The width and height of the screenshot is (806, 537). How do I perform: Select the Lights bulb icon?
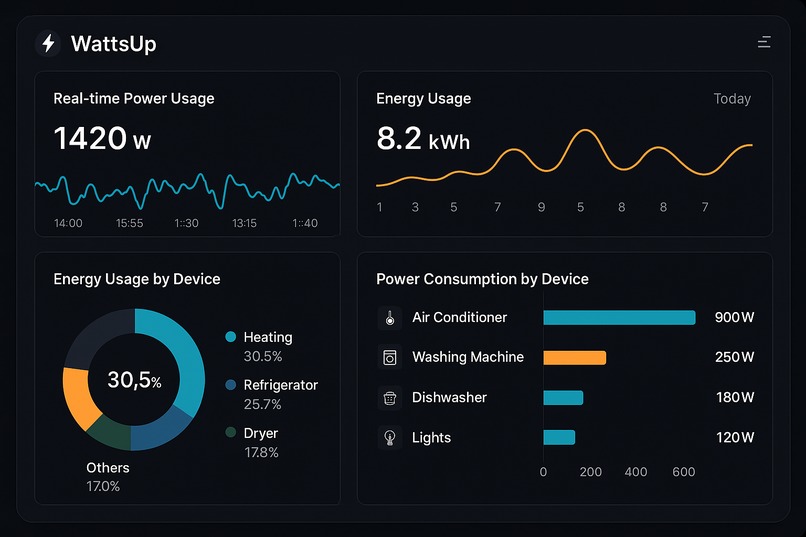[390, 438]
